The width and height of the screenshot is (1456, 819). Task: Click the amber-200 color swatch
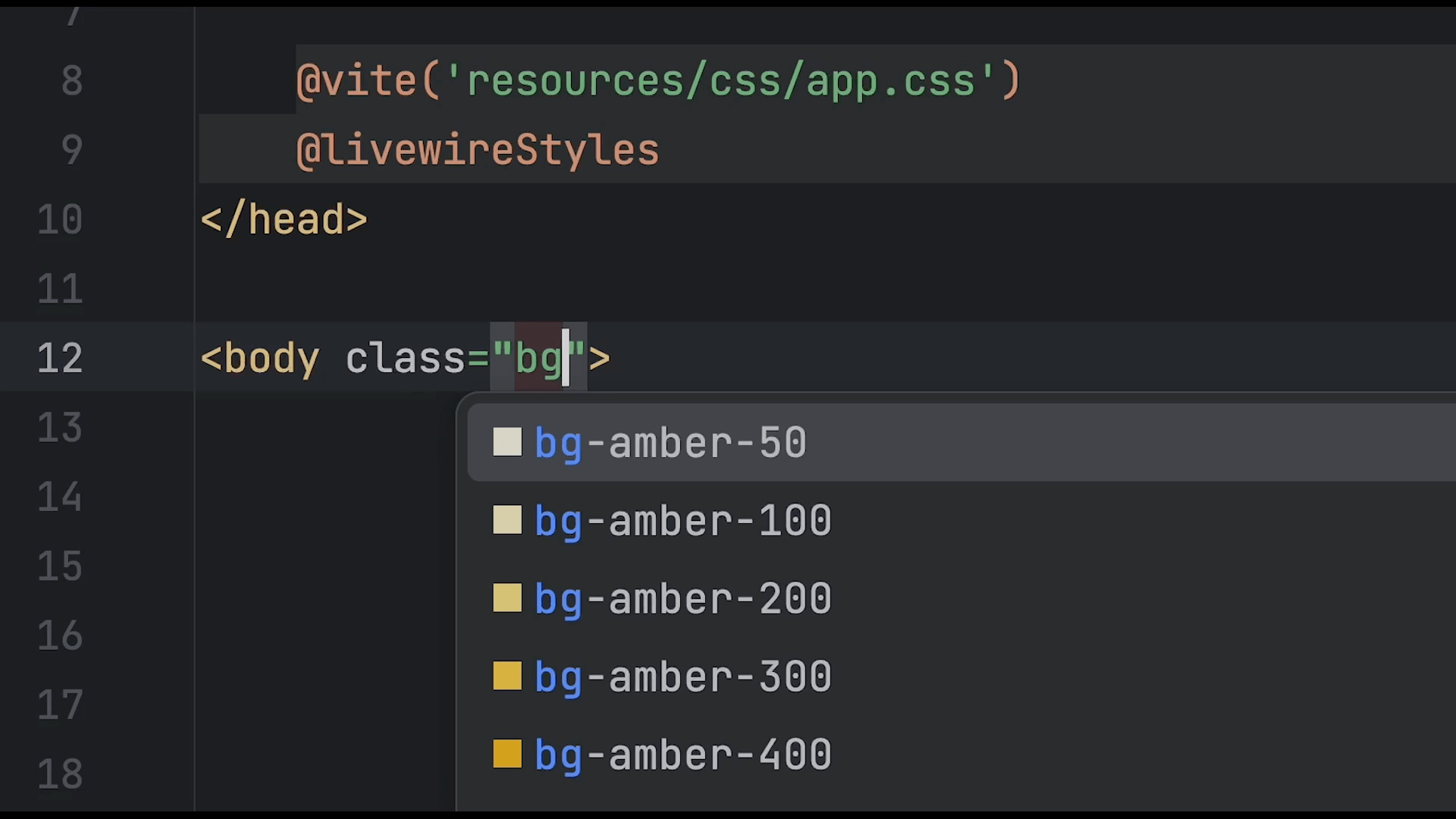pos(507,598)
